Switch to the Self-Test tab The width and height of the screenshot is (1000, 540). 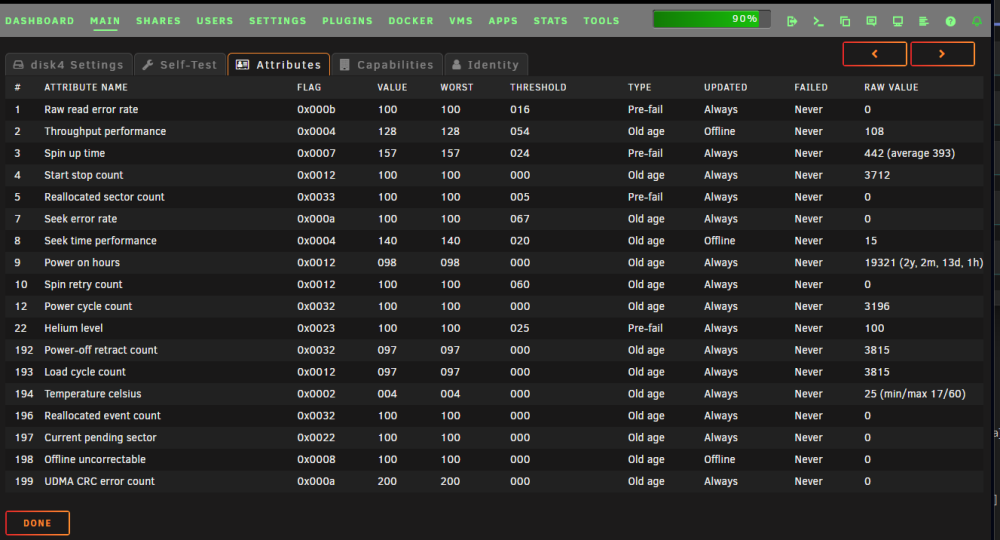coord(180,64)
